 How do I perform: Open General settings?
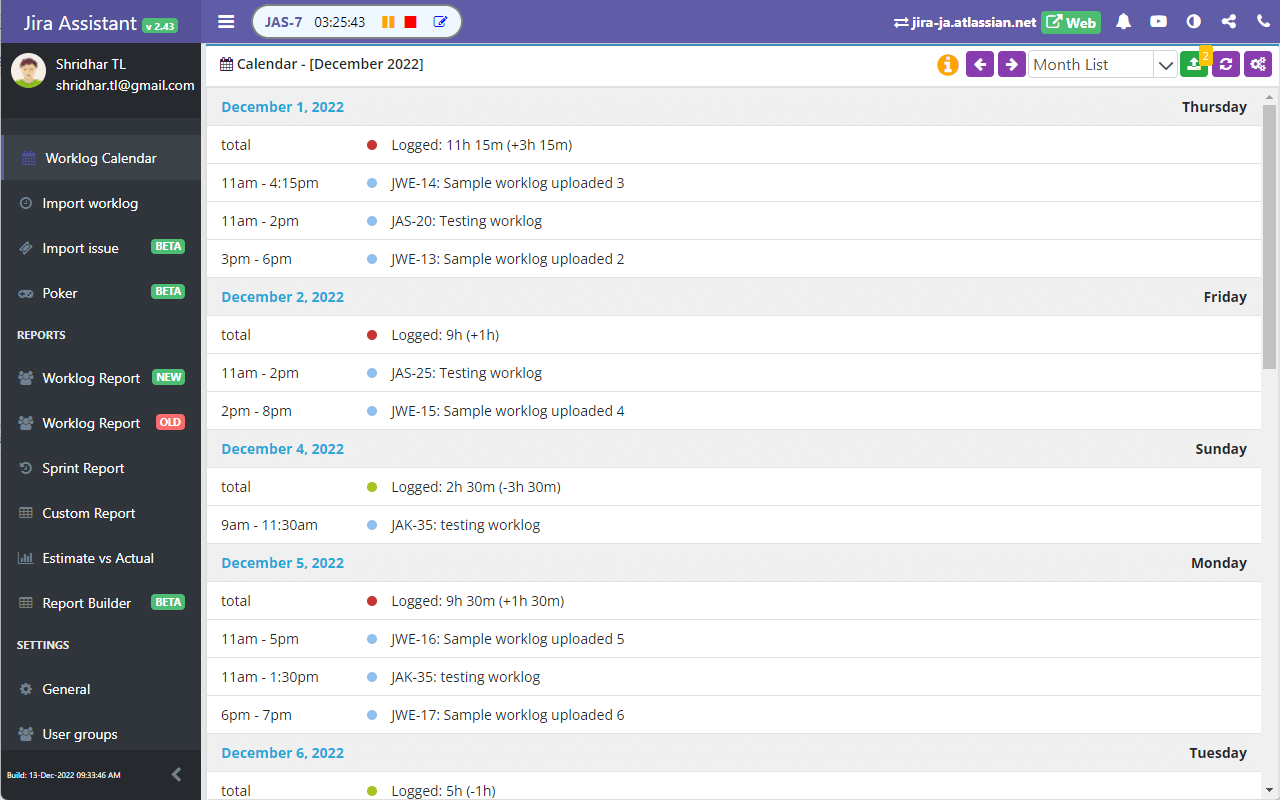point(101,689)
